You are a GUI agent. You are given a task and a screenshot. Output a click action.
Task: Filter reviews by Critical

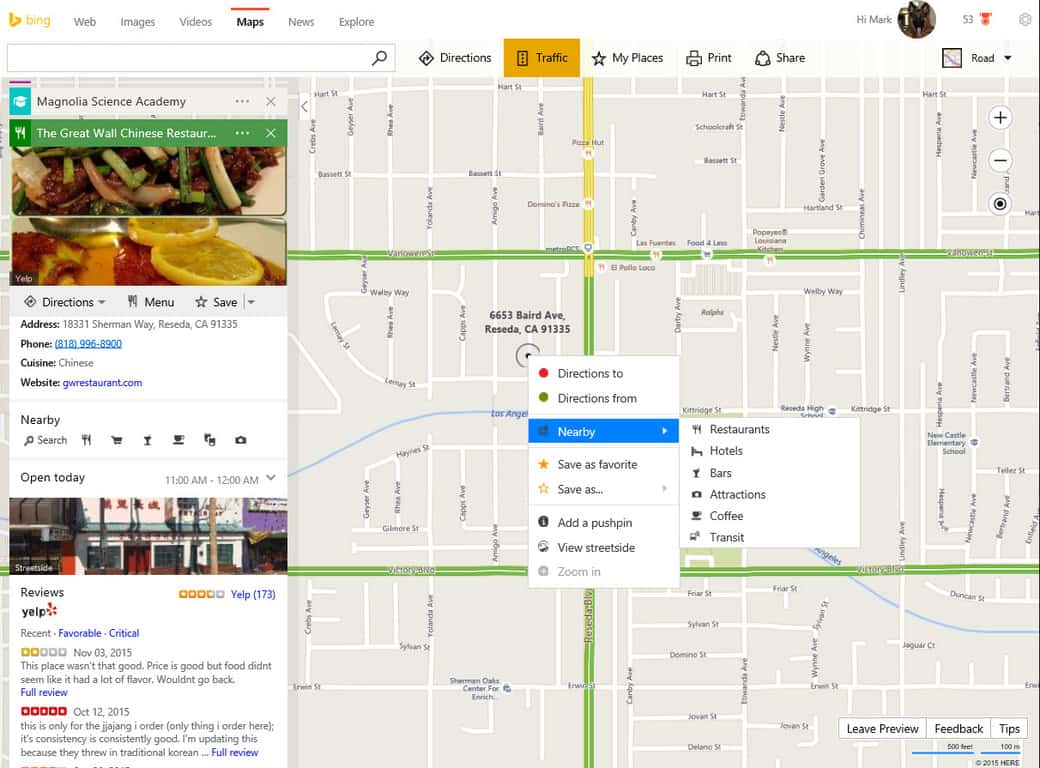pos(124,633)
